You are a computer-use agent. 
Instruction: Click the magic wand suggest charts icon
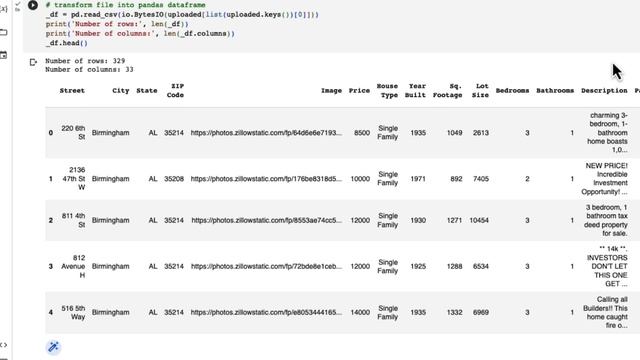coord(53,347)
